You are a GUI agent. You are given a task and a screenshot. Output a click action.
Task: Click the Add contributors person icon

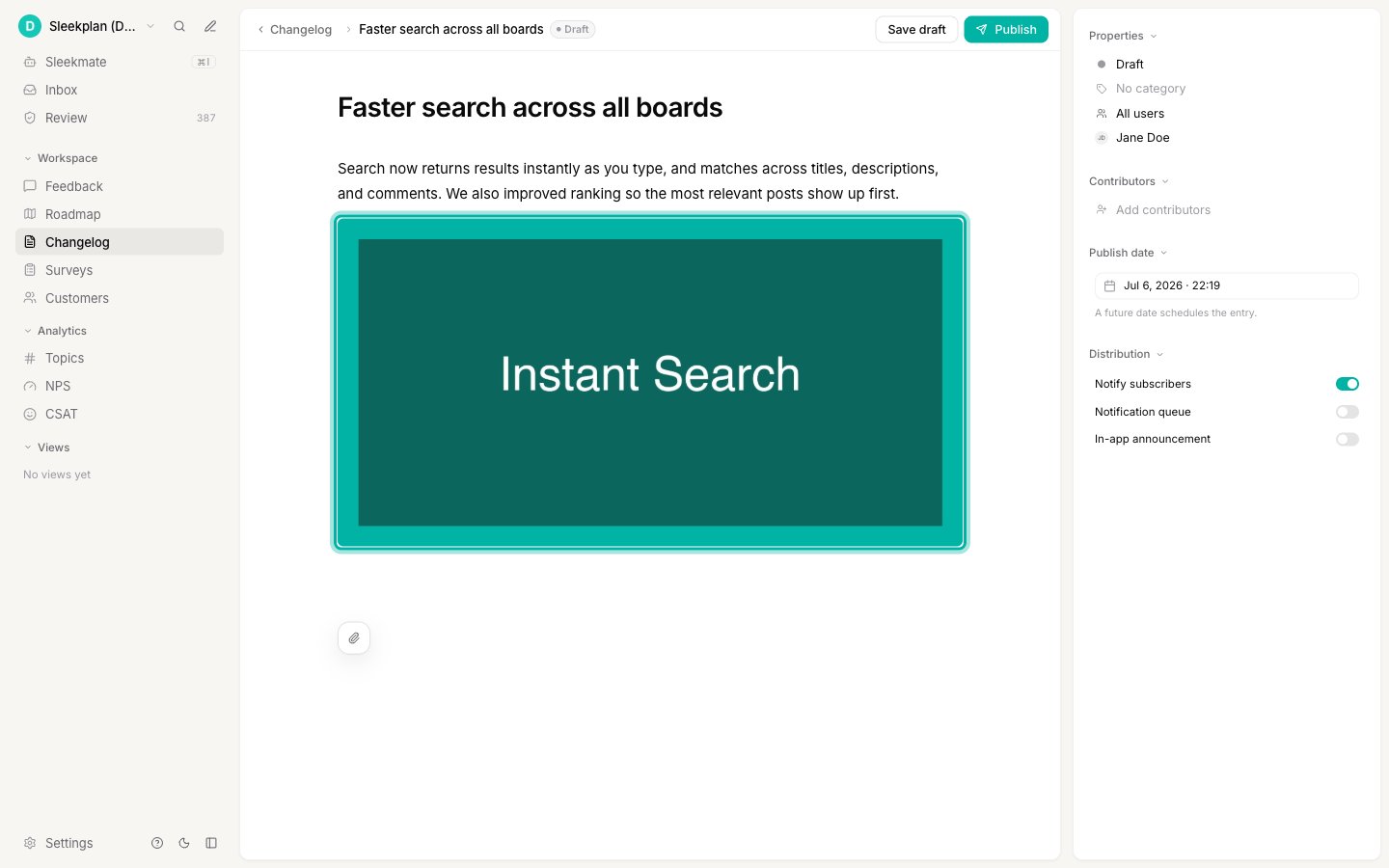(1102, 210)
